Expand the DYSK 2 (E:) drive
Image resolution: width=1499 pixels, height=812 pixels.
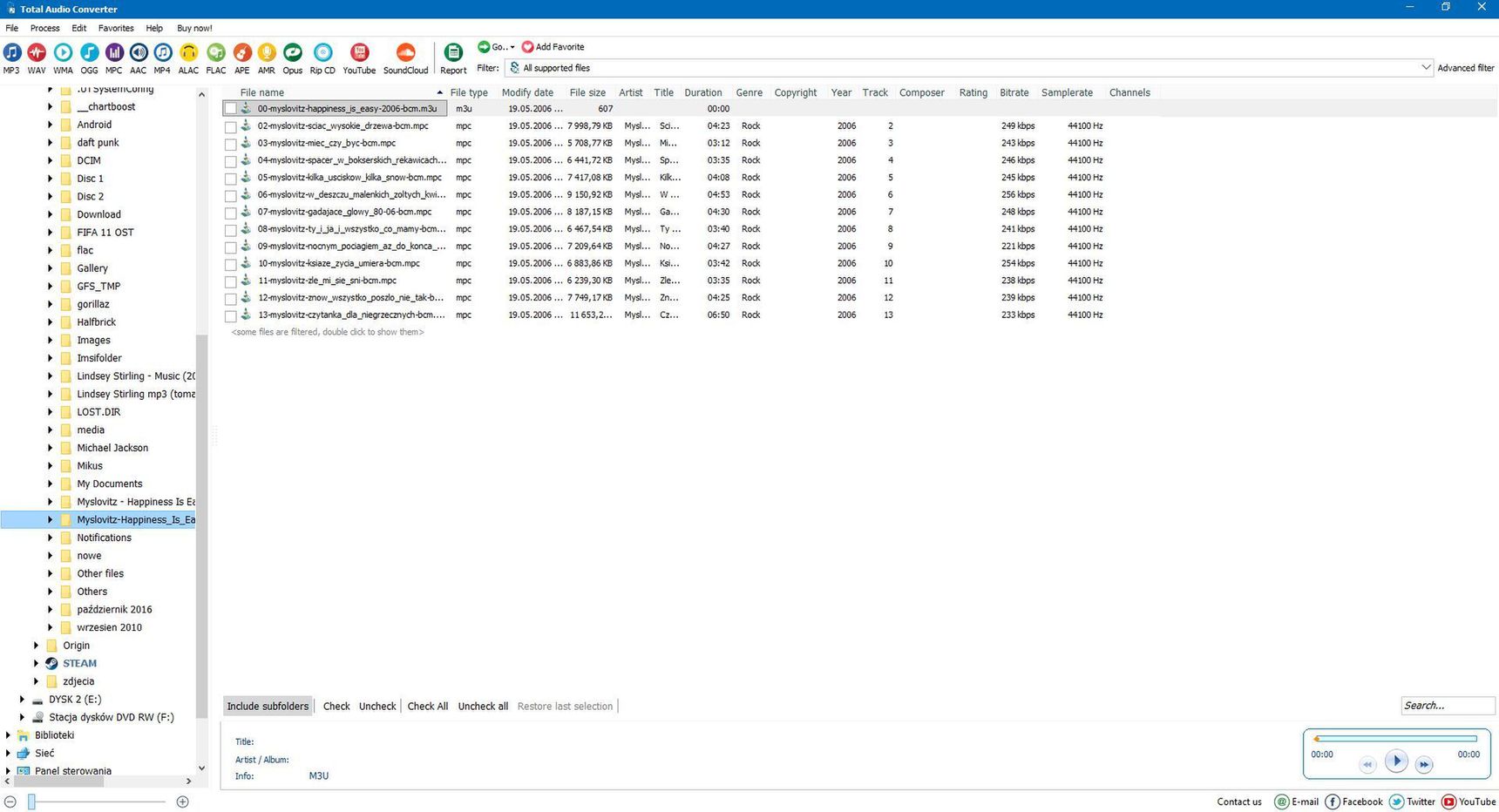pos(22,700)
